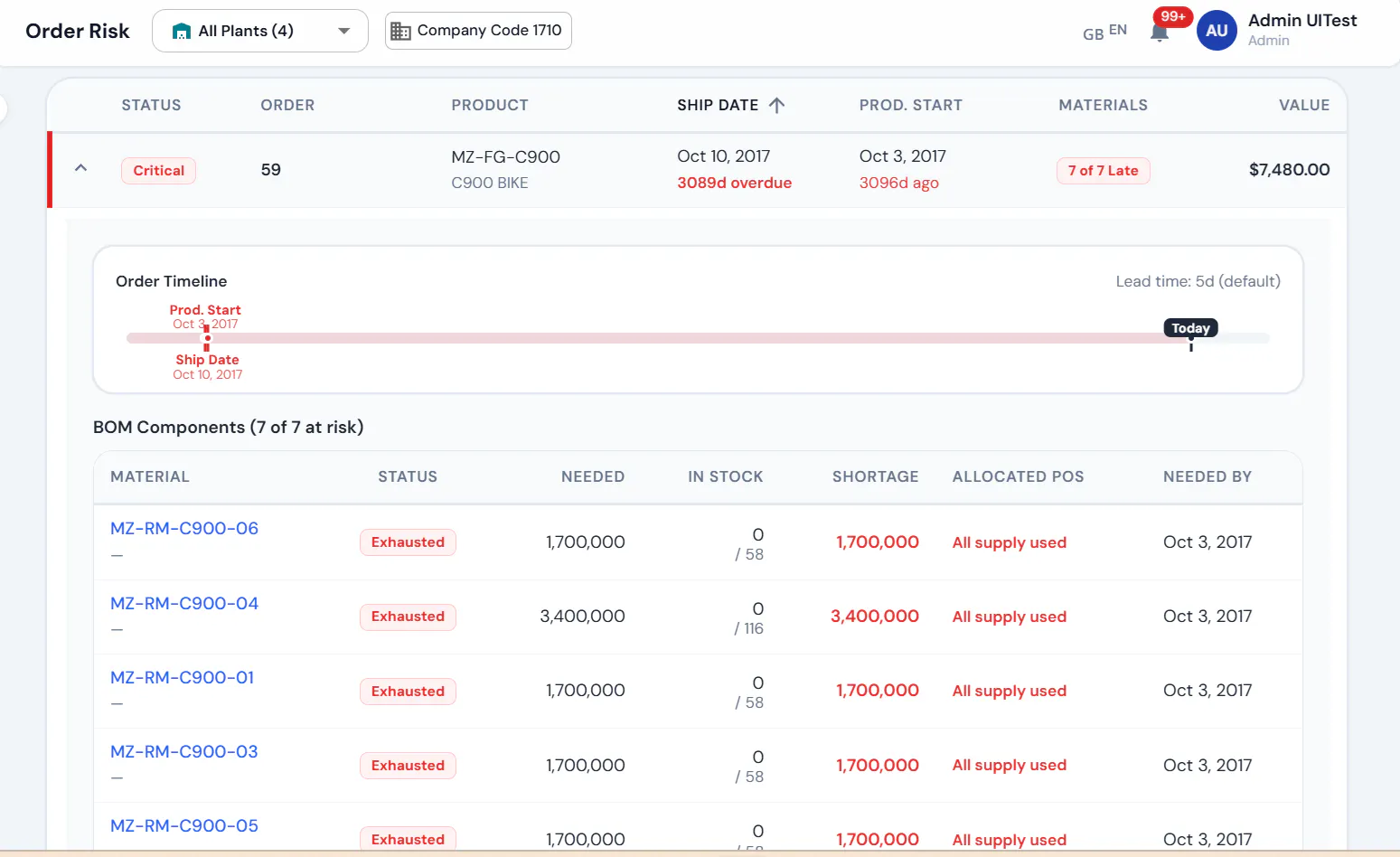
Task: Click the 1,700,000 shortage for MZ-RM-C900-06
Action: click(877, 542)
